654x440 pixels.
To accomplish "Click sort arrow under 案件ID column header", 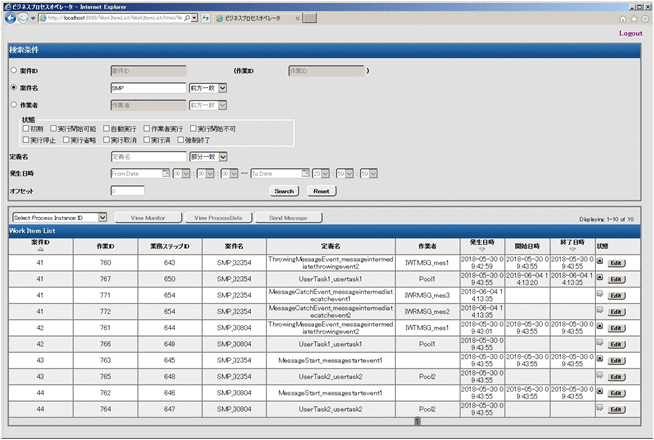I will [x=40, y=250].
